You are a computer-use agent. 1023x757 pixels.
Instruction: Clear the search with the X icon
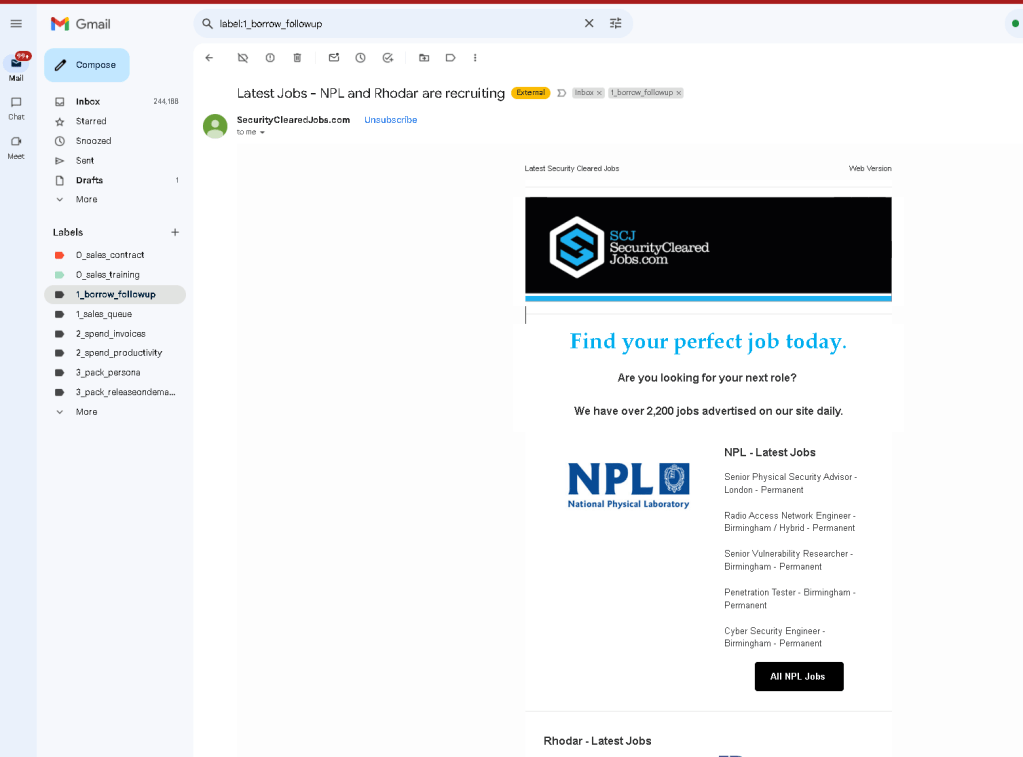click(x=589, y=23)
